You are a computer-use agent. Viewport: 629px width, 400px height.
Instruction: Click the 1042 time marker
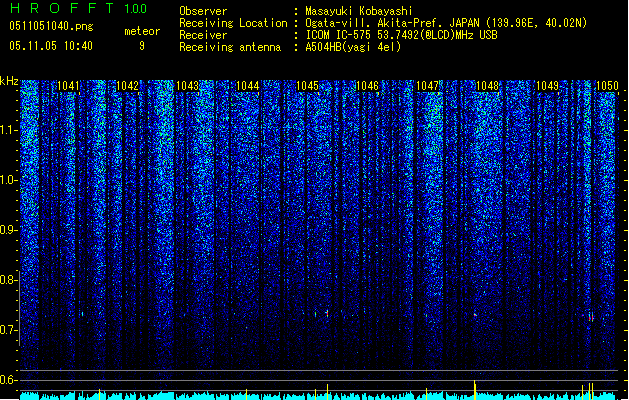coord(128,86)
